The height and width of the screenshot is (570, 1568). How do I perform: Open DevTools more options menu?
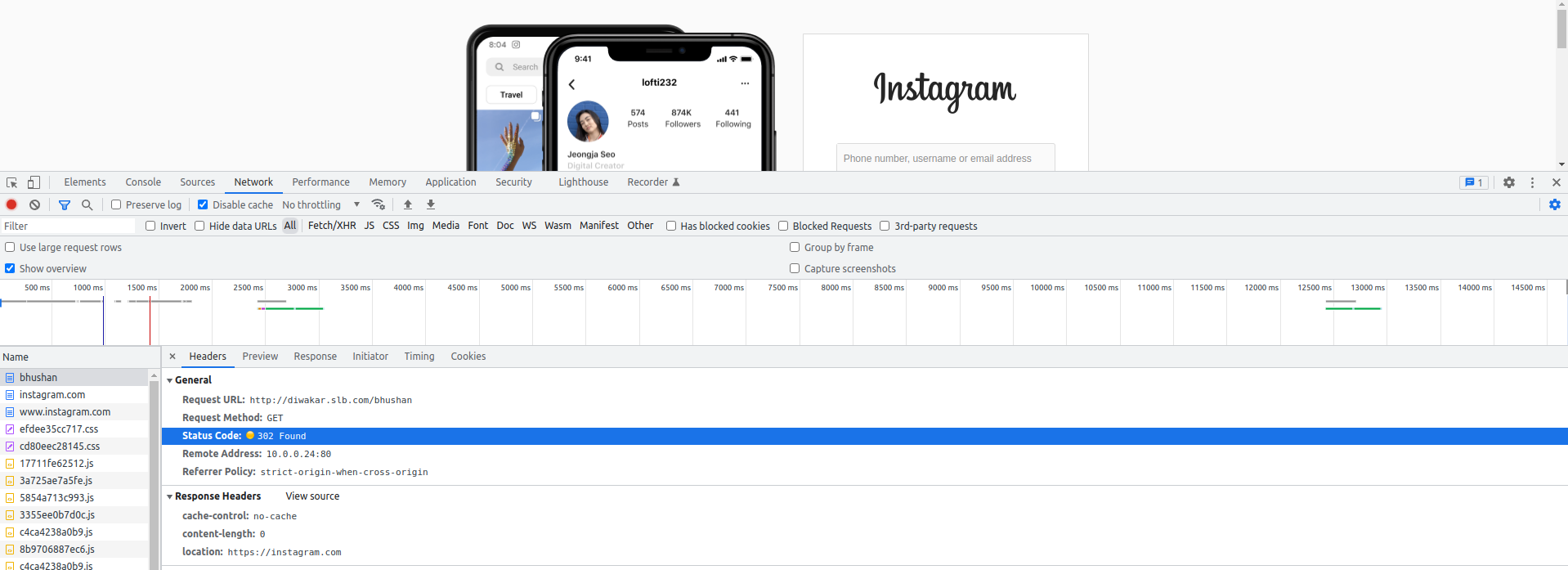1533,182
